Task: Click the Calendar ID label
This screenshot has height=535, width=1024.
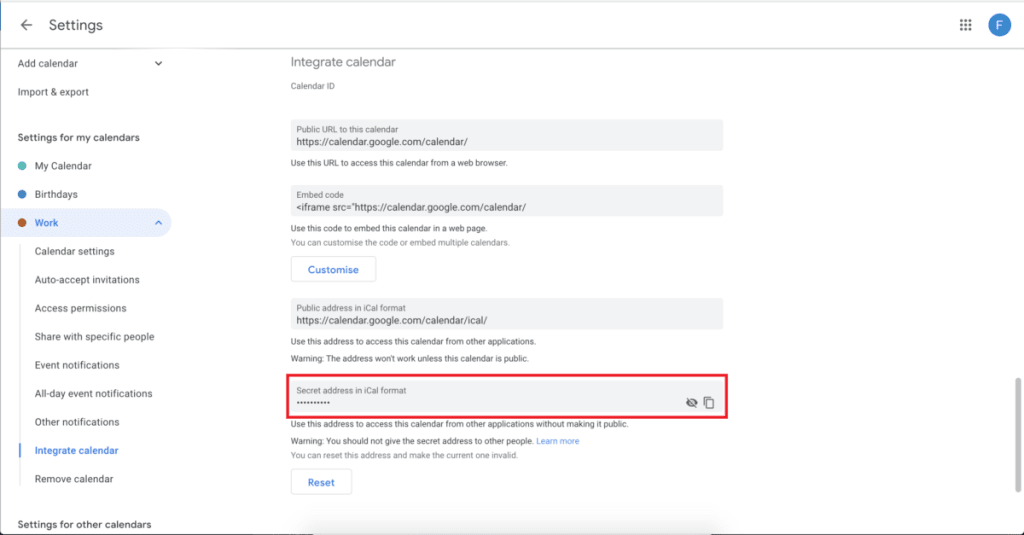Action: (x=313, y=86)
